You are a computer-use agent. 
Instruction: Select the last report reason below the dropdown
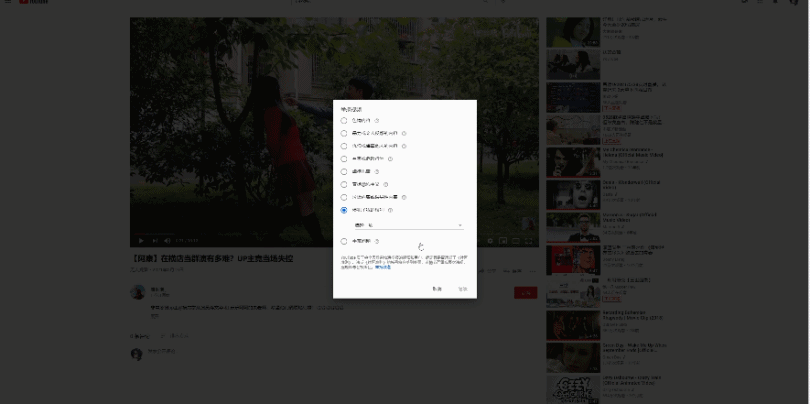click(344, 241)
